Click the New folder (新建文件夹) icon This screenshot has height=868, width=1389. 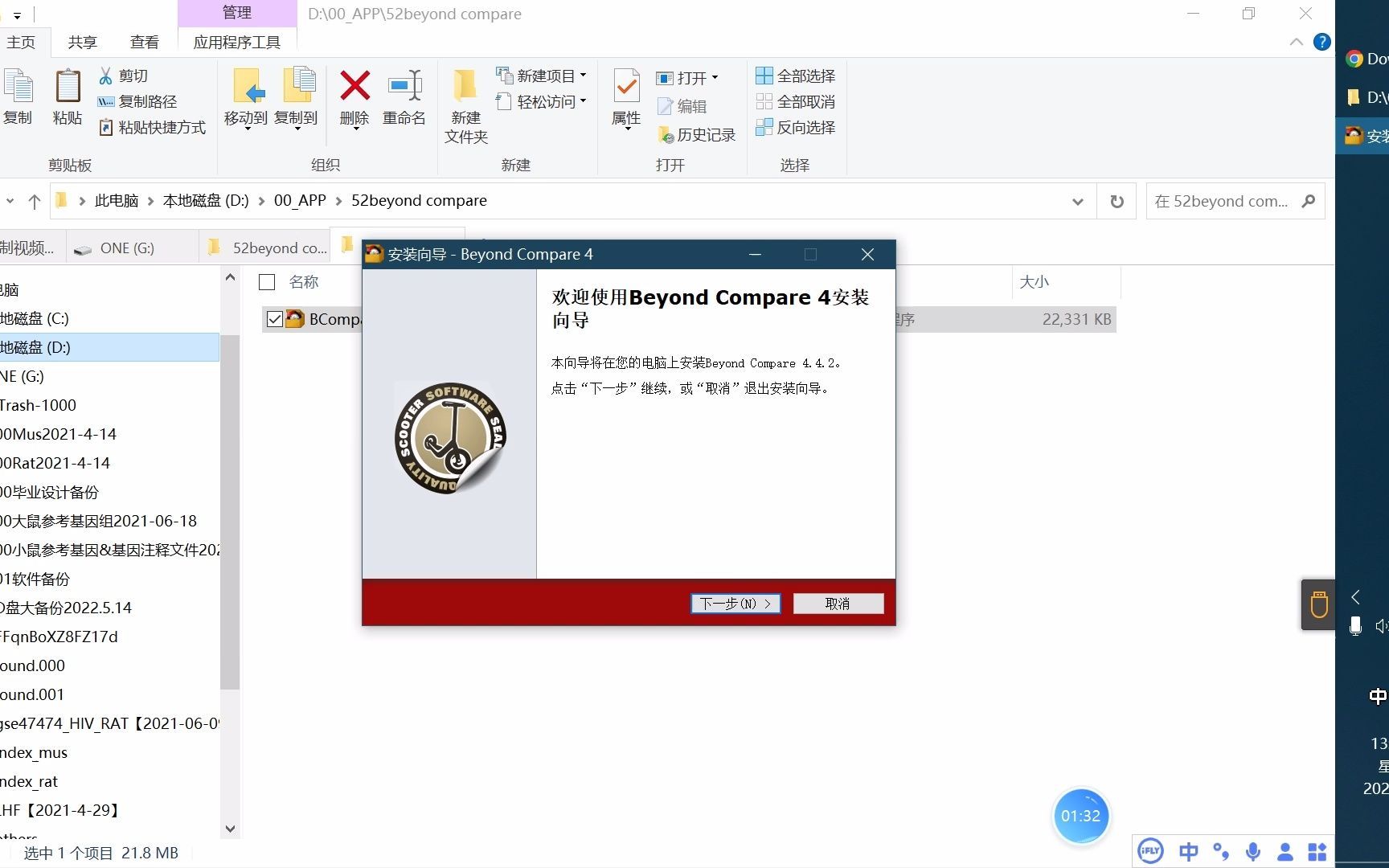(x=465, y=85)
